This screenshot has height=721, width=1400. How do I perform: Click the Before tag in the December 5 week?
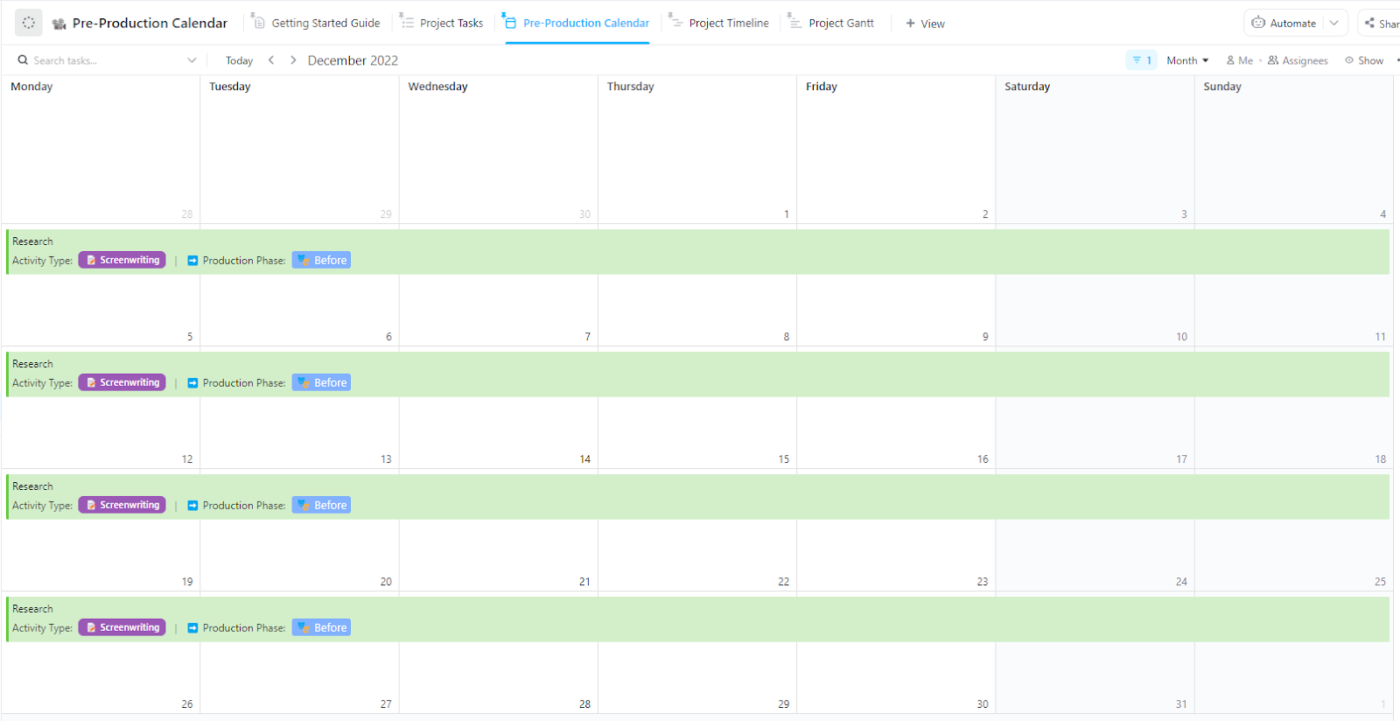click(x=321, y=260)
